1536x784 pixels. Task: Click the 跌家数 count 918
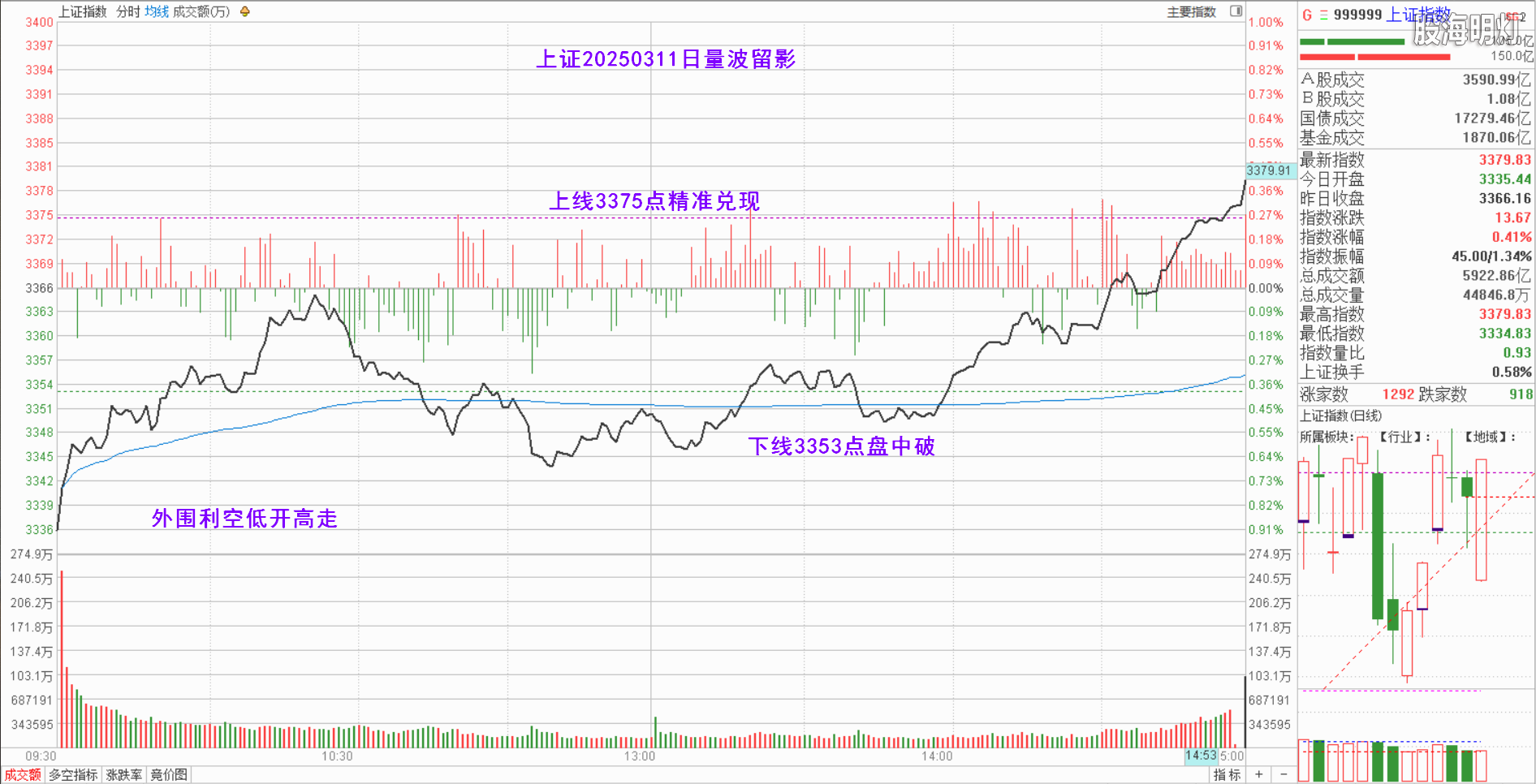[1521, 394]
